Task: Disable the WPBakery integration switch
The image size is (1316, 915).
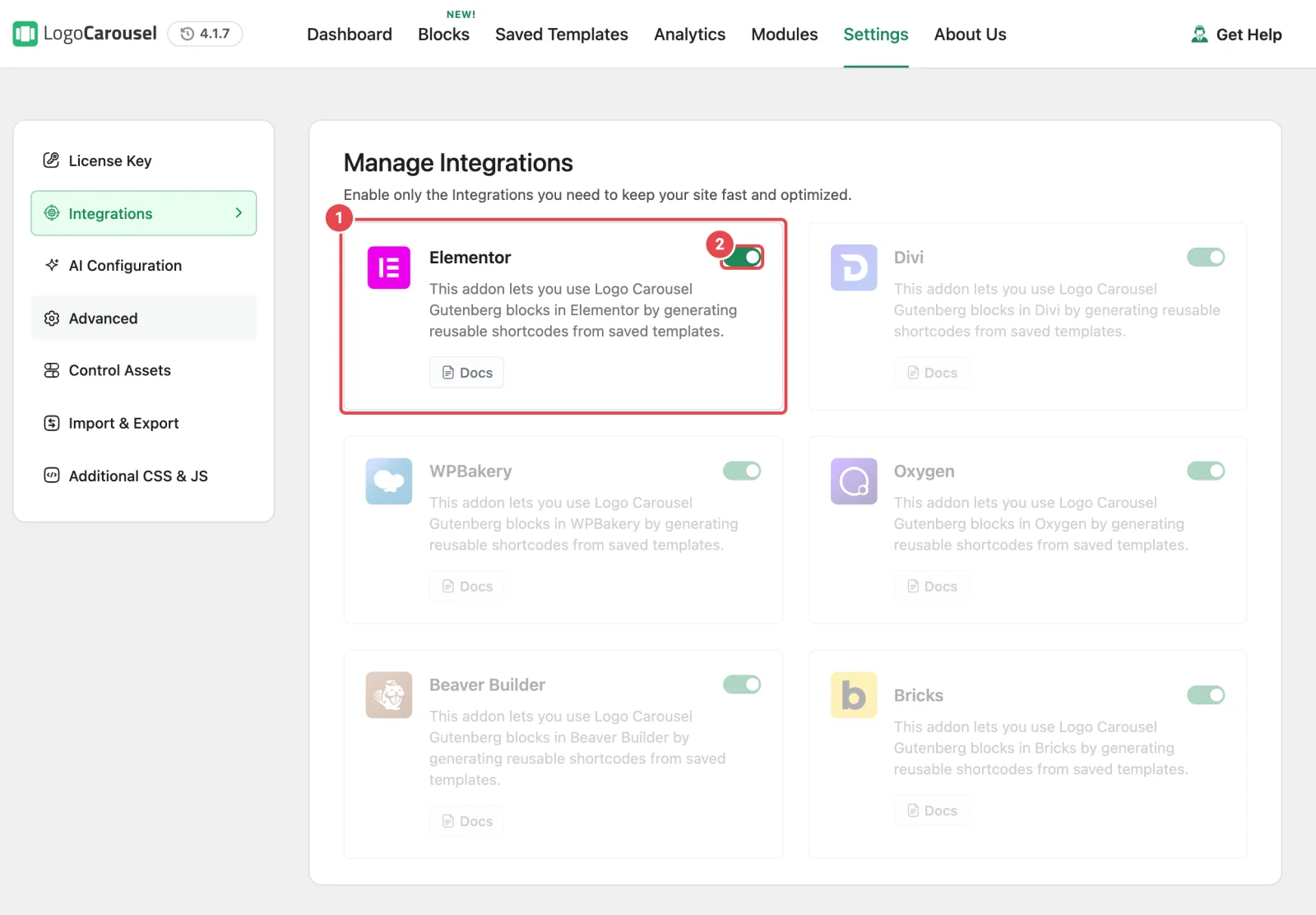Action: point(742,471)
